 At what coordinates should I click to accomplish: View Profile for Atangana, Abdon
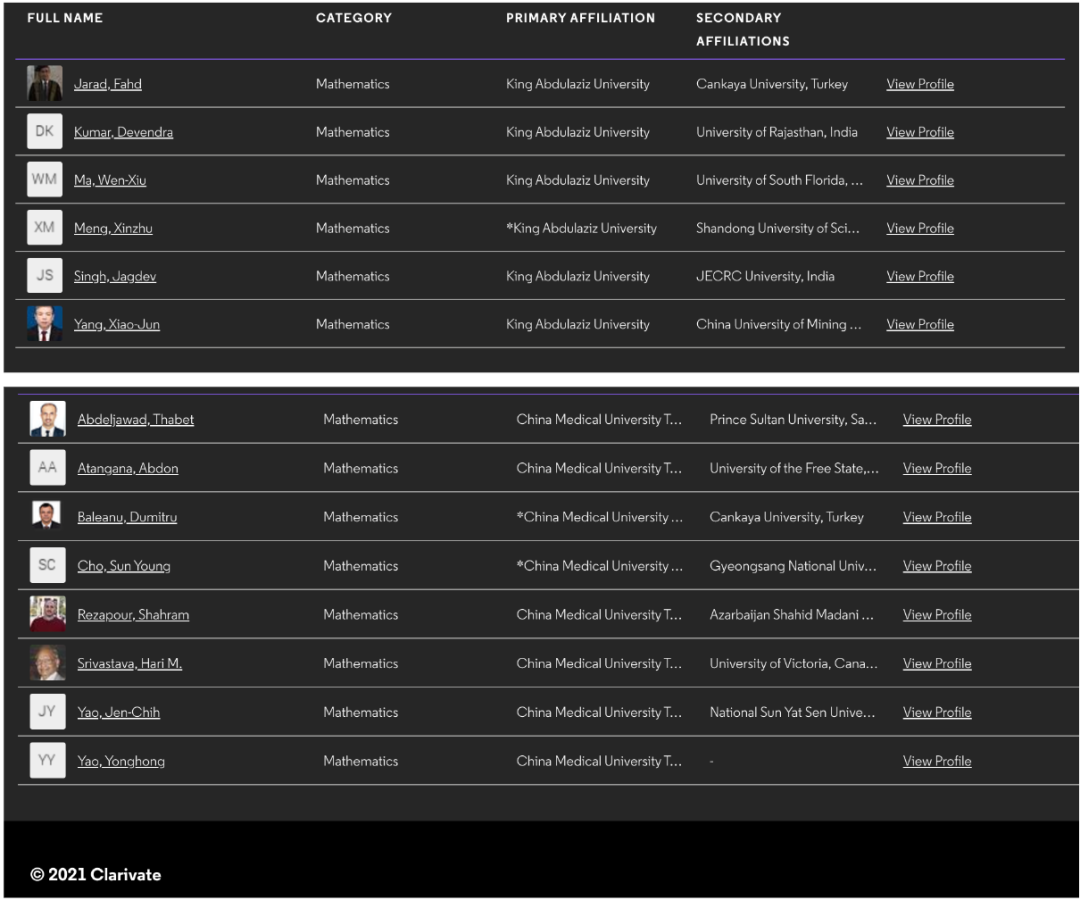pyautogui.click(x=937, y=468)
